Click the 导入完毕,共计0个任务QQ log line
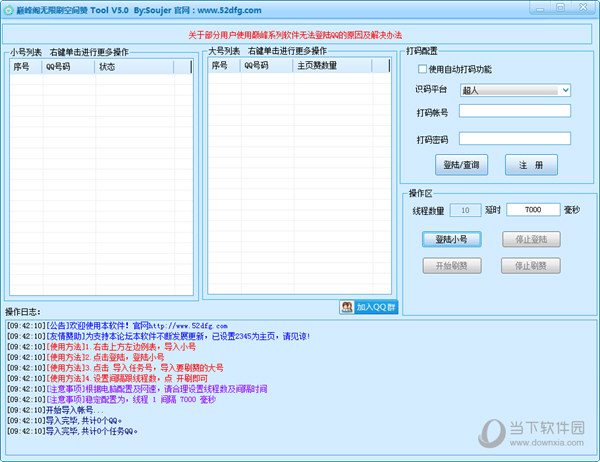600x462 pixels. coord(72,431)
